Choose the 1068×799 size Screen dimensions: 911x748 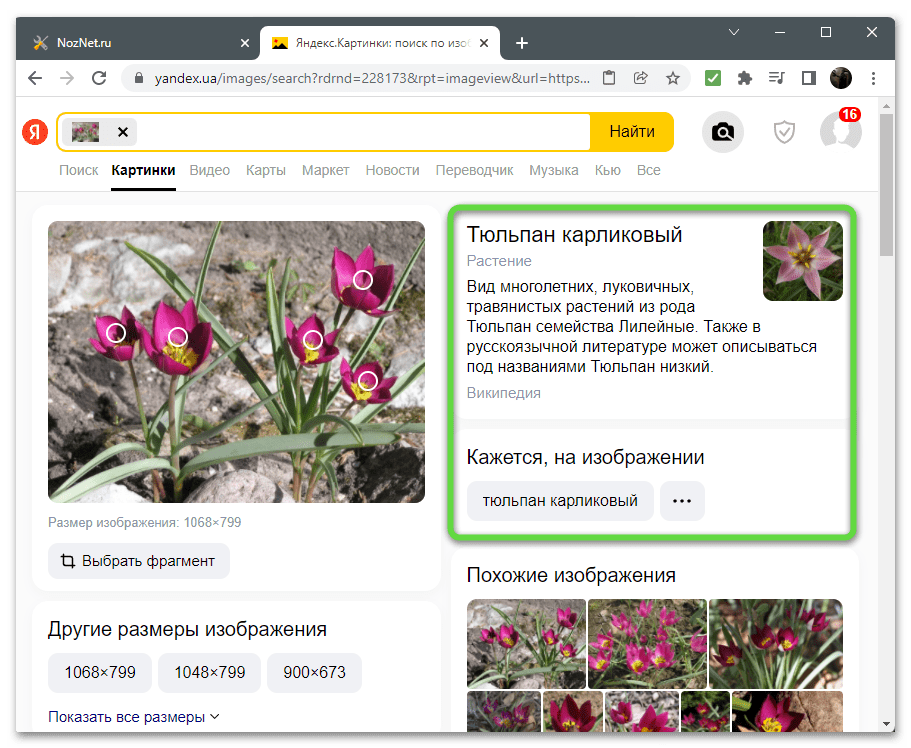click(100, 672)
